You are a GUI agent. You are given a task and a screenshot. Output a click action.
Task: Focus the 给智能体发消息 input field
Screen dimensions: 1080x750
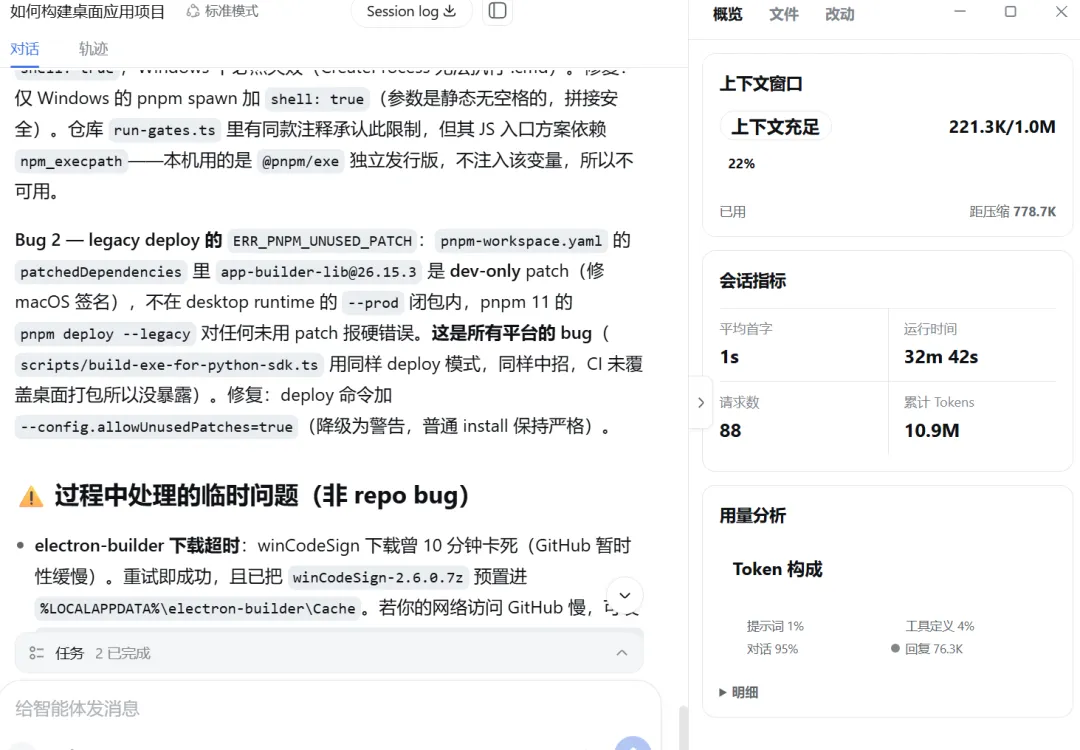point(331,709)
